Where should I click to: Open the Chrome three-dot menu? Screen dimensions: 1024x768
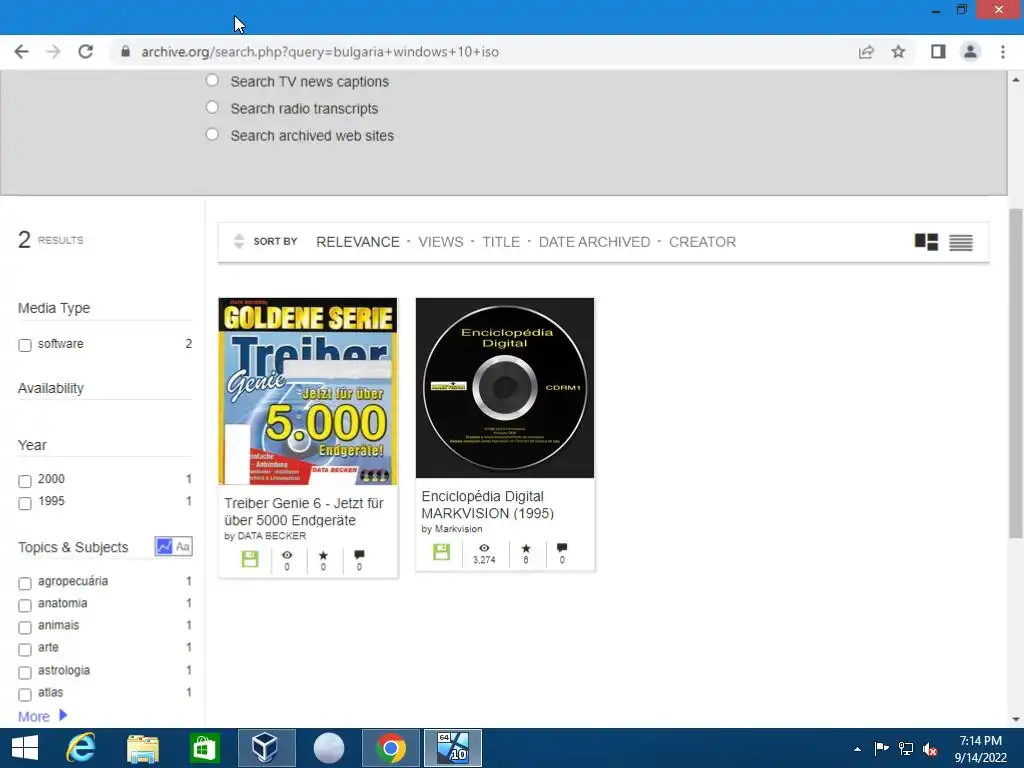pyautogui.click(x=1003, y=52)
